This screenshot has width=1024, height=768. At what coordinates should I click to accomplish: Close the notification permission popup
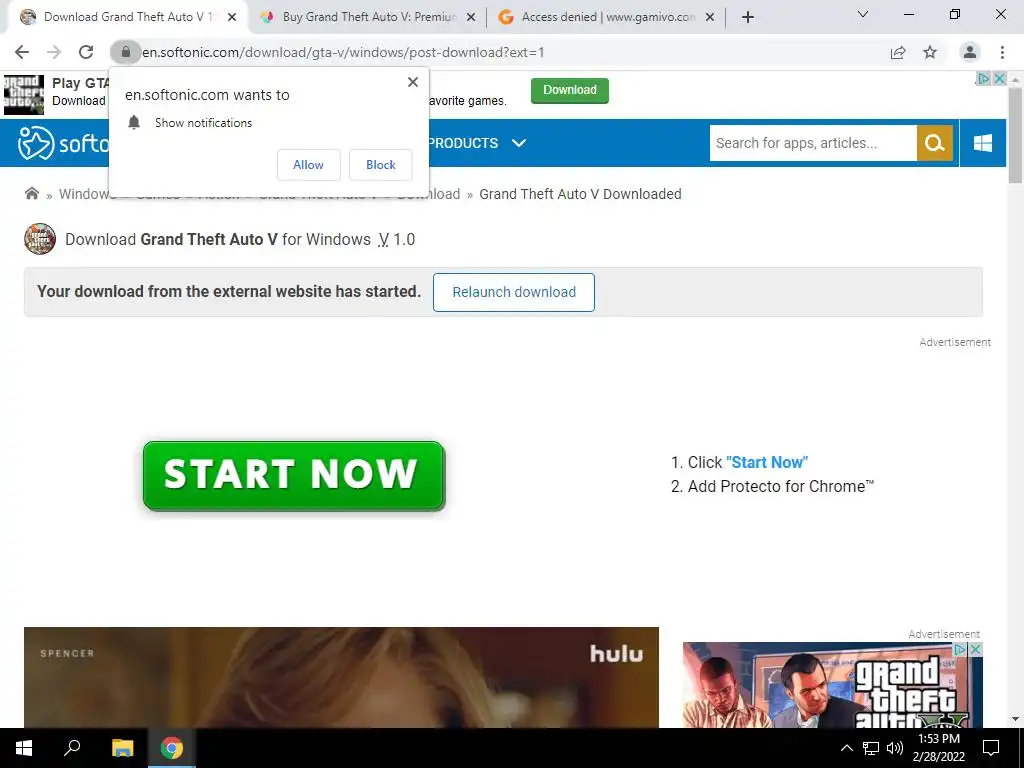413,82
